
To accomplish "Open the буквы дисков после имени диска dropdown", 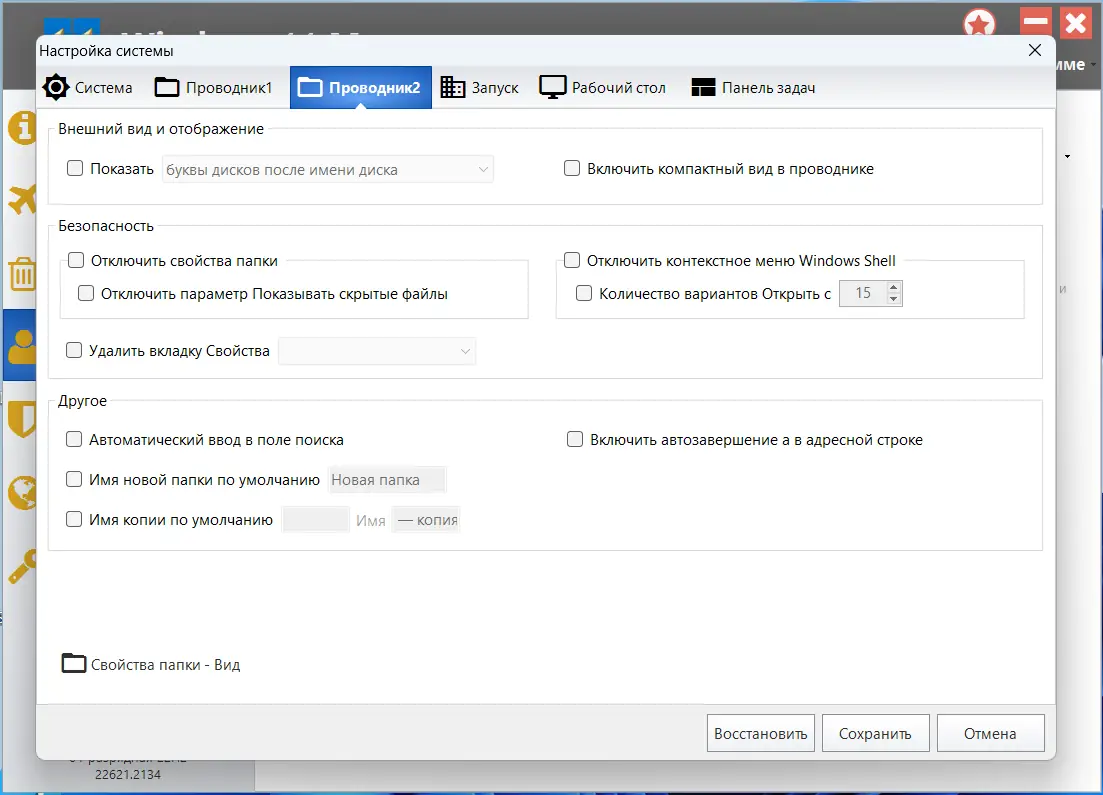I will 328,170.
